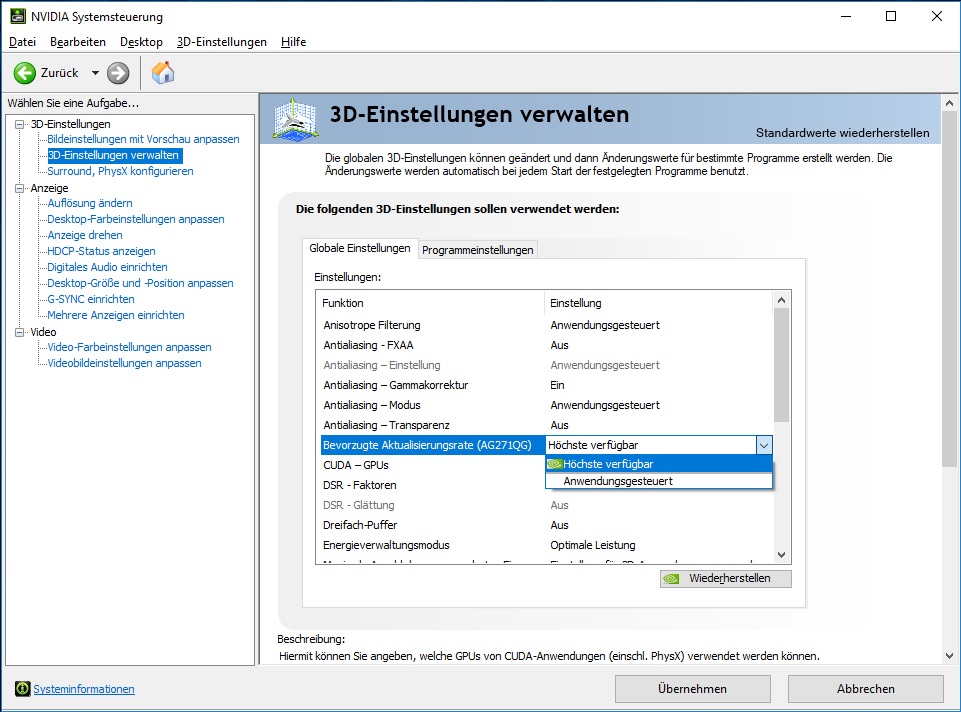This screenshot has height=712, width=961.
Task: Maximize the NVIDIA Systemsteuerung window
Action: pos(891,17)
